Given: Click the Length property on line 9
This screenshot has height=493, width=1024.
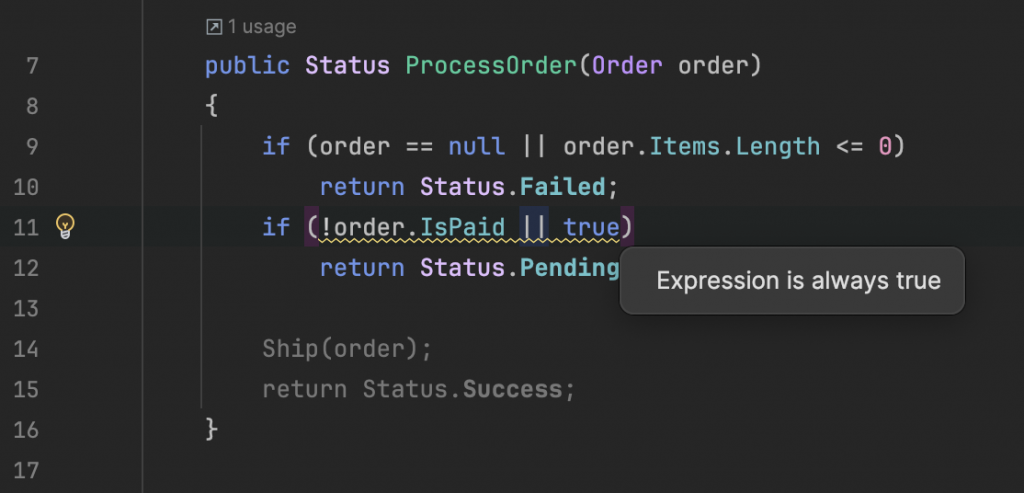Looking at the screenshot, I should point(778,146).
